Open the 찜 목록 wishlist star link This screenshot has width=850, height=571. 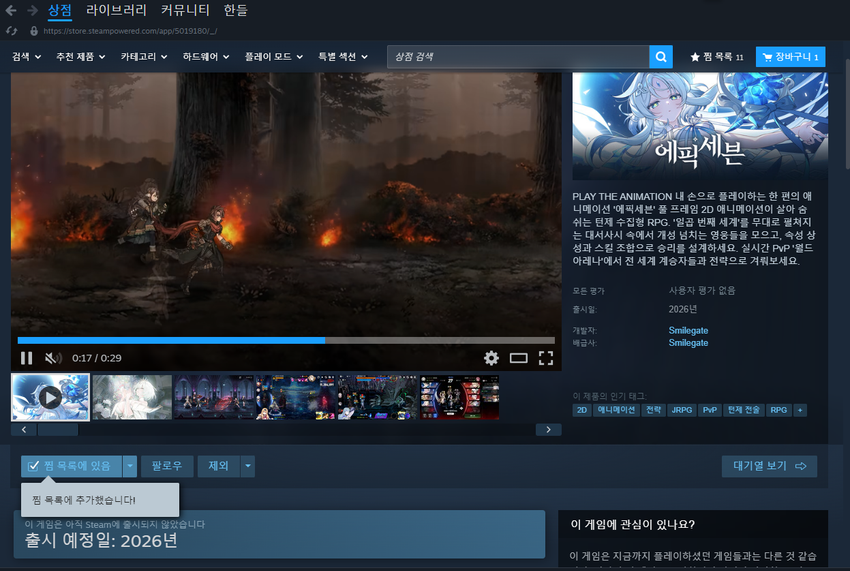(716, 56)
